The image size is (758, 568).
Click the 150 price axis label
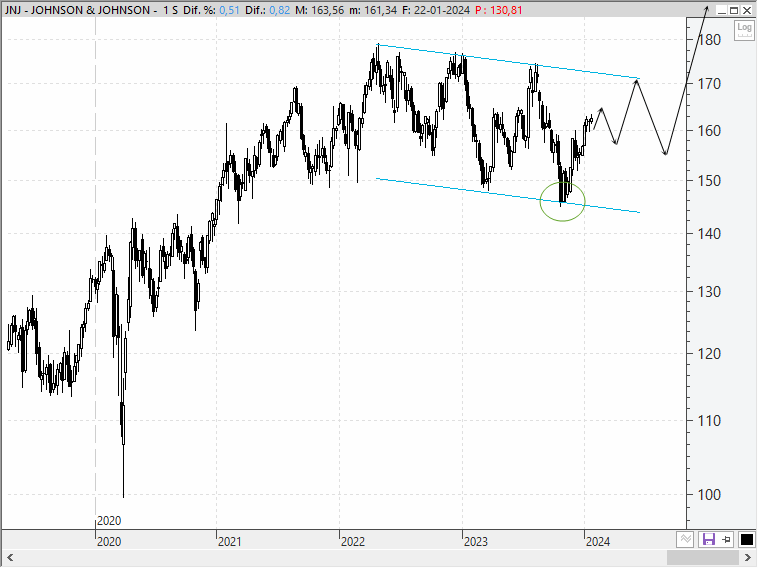point(708,181)
